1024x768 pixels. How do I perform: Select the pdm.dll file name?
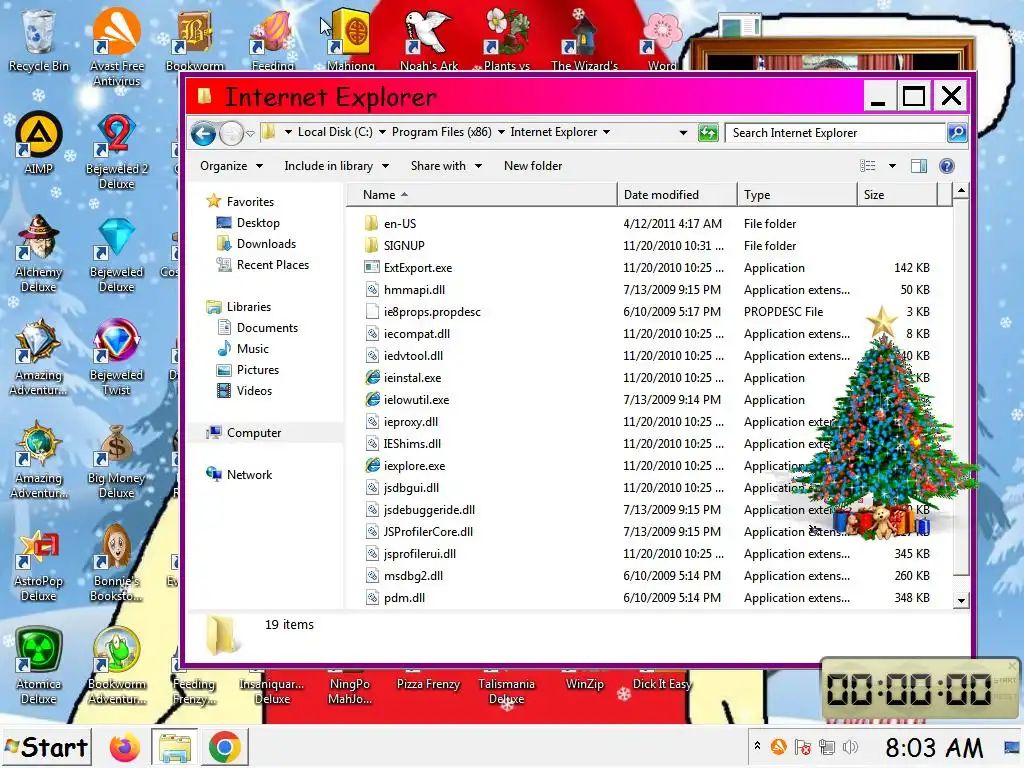click(404, 598)
